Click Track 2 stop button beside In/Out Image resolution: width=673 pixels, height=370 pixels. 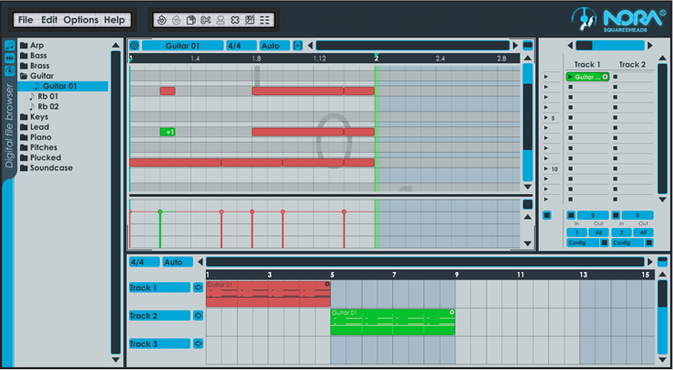pyautogui.click(x=615, y=215)
